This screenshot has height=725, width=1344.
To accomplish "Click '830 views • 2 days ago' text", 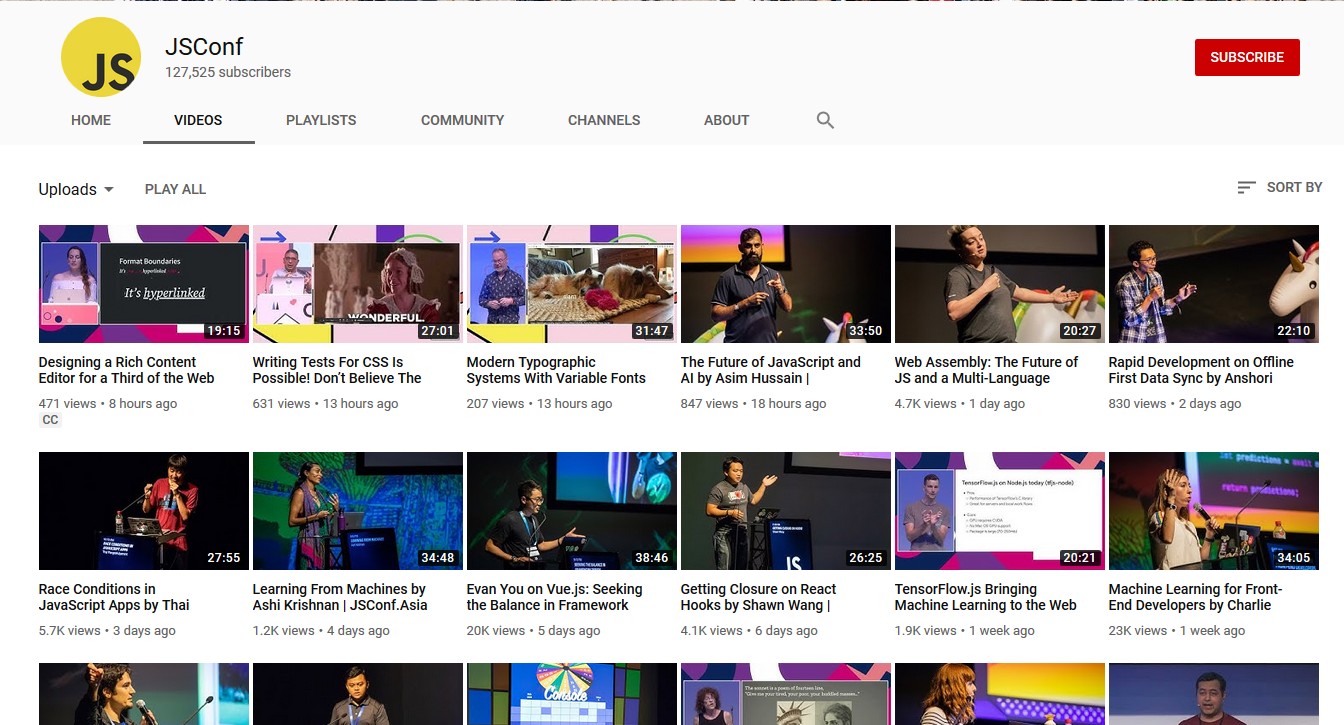I will tap(1175, 404).
